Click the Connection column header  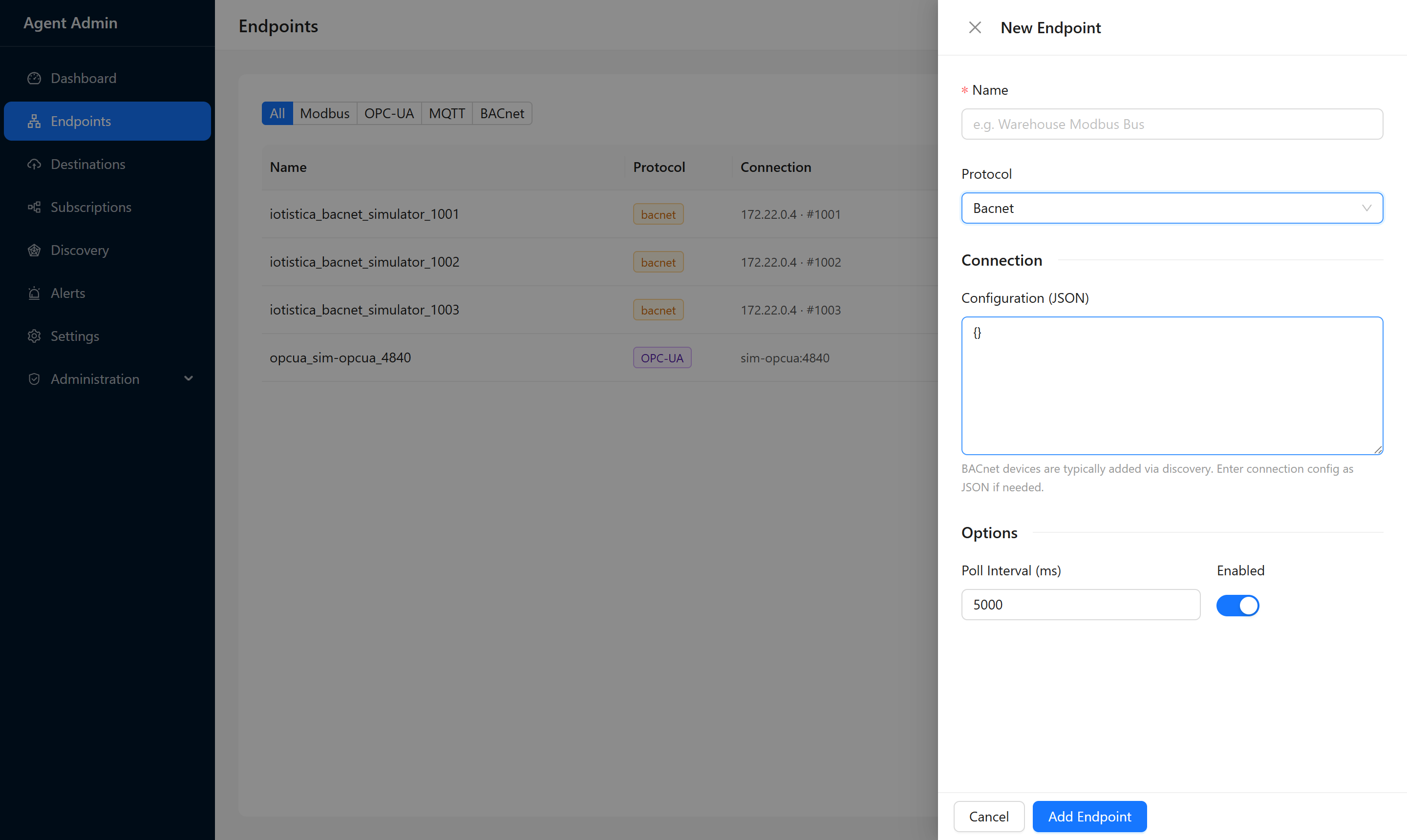[776, 167]
